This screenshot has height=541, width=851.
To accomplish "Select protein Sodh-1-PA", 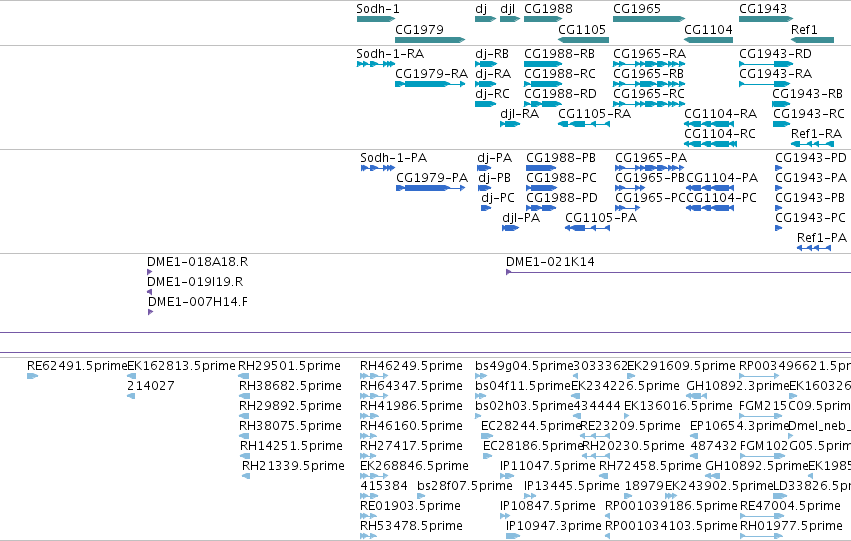I will [378, 168].
